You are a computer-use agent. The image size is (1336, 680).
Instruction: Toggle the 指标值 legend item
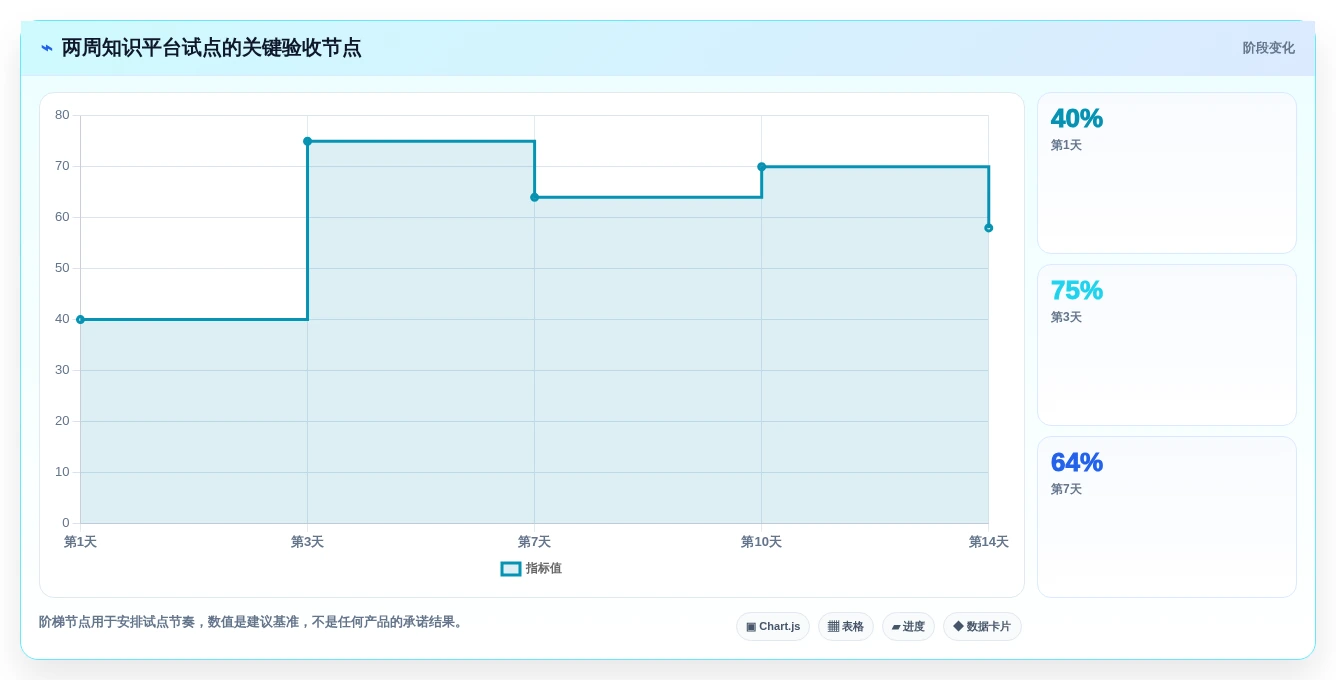coord(531,568)
